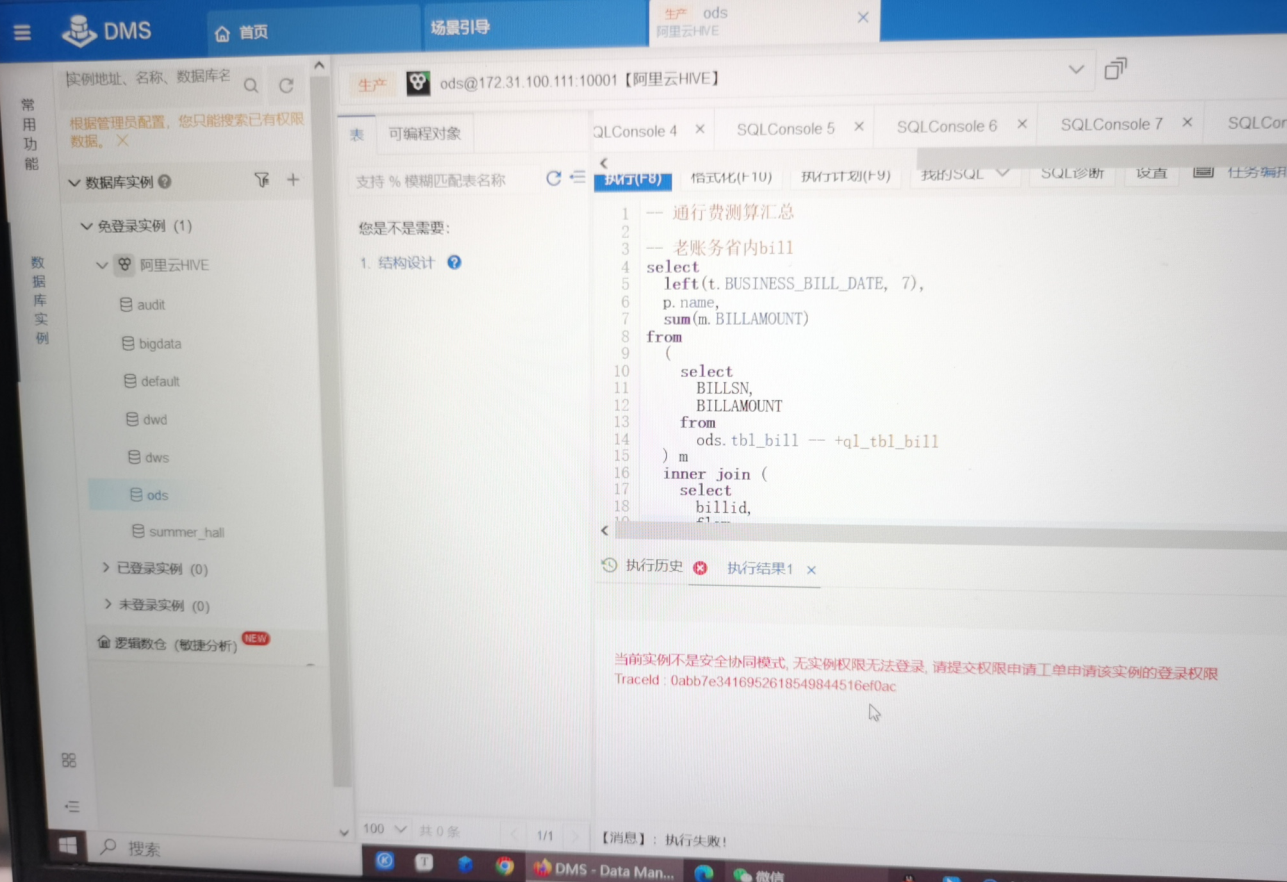Collapse the 数据库实例 section
1287x882 pixels.
[74, 183]
